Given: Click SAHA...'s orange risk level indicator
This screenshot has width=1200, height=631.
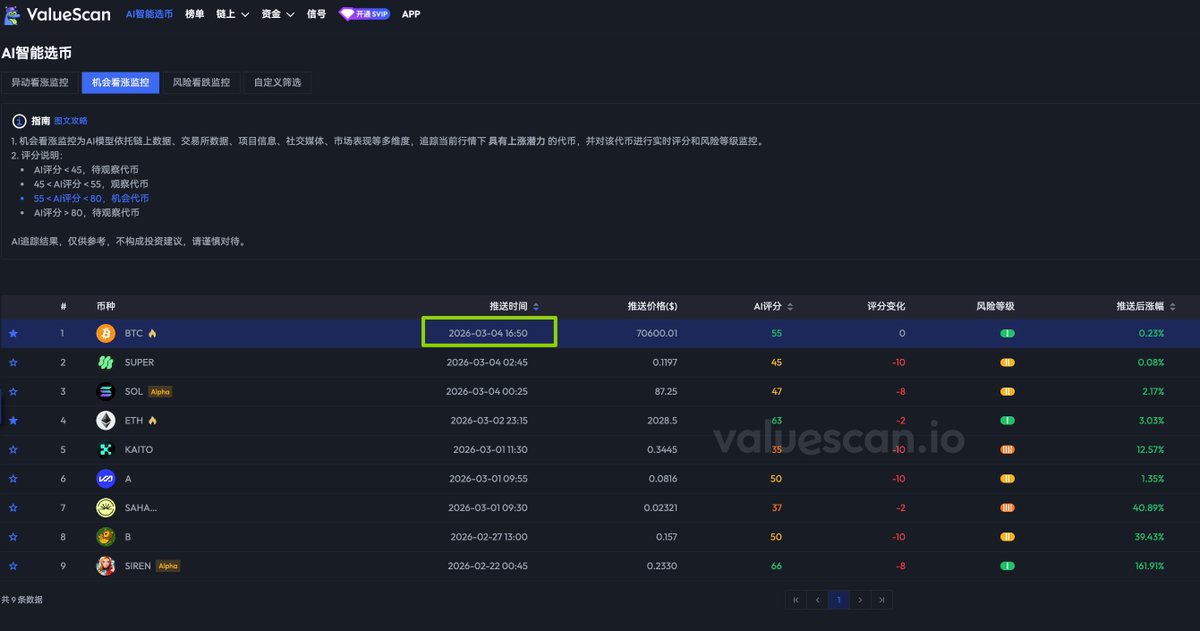Looking at the screenshot, I should tap(1007, 508).
